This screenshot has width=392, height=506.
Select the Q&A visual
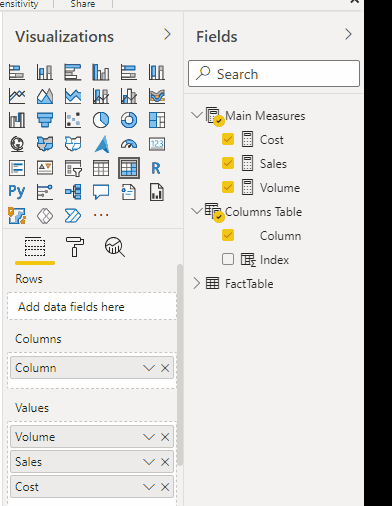(x=101, y=192)
